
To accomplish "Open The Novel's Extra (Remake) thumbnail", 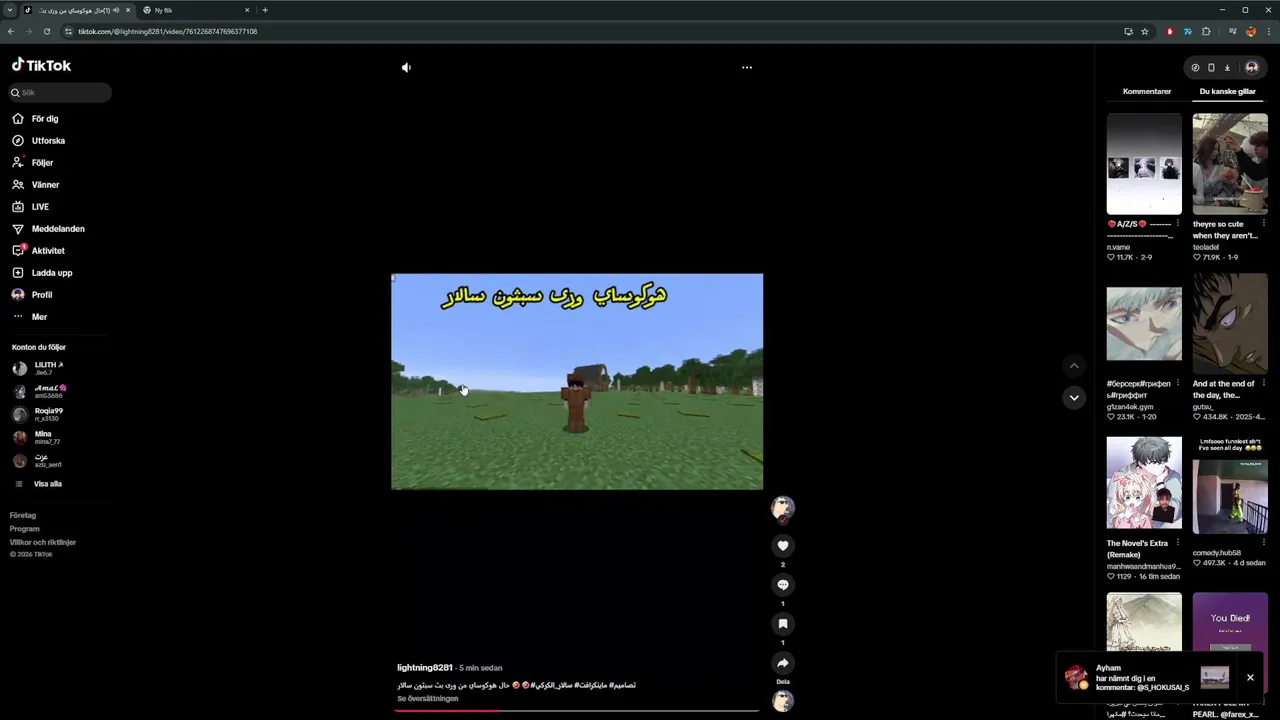I will (1144, 482).
